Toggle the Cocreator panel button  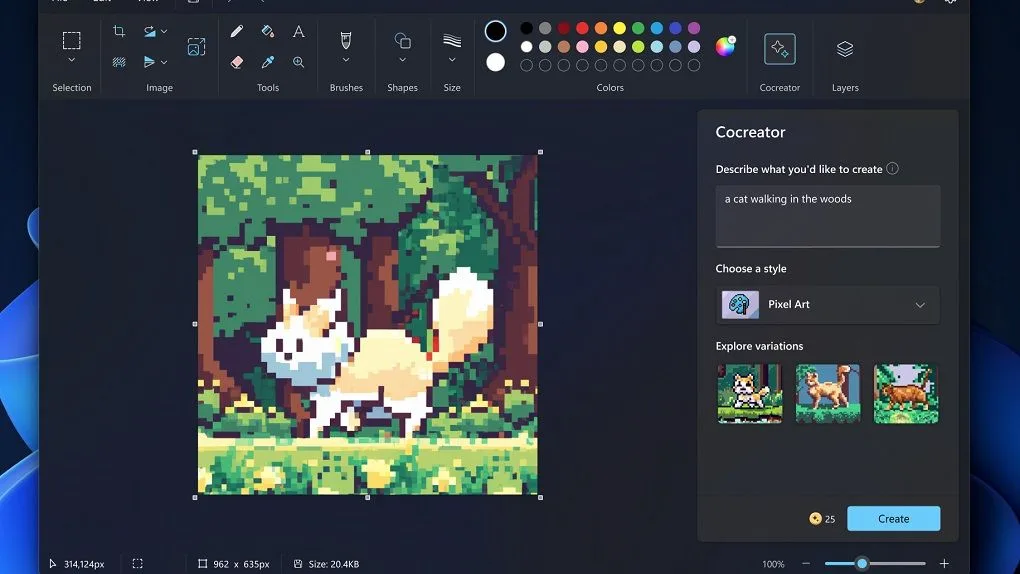pyautogui.click(x=779, y=49)
